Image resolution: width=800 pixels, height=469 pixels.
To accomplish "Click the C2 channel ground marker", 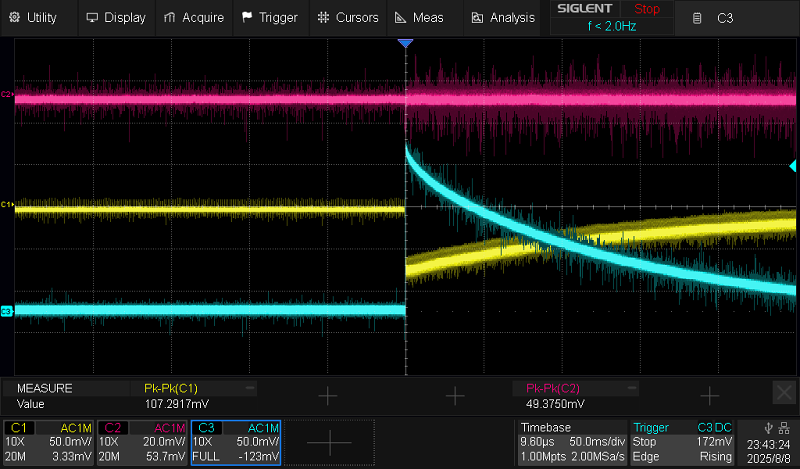I will click(x=6, y=95).
